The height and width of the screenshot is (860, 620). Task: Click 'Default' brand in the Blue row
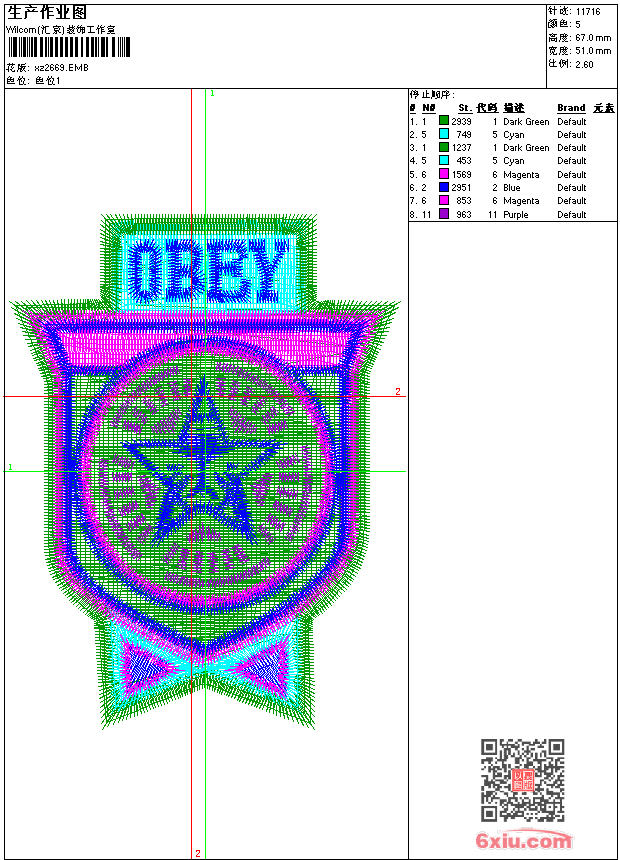(572, 188)
